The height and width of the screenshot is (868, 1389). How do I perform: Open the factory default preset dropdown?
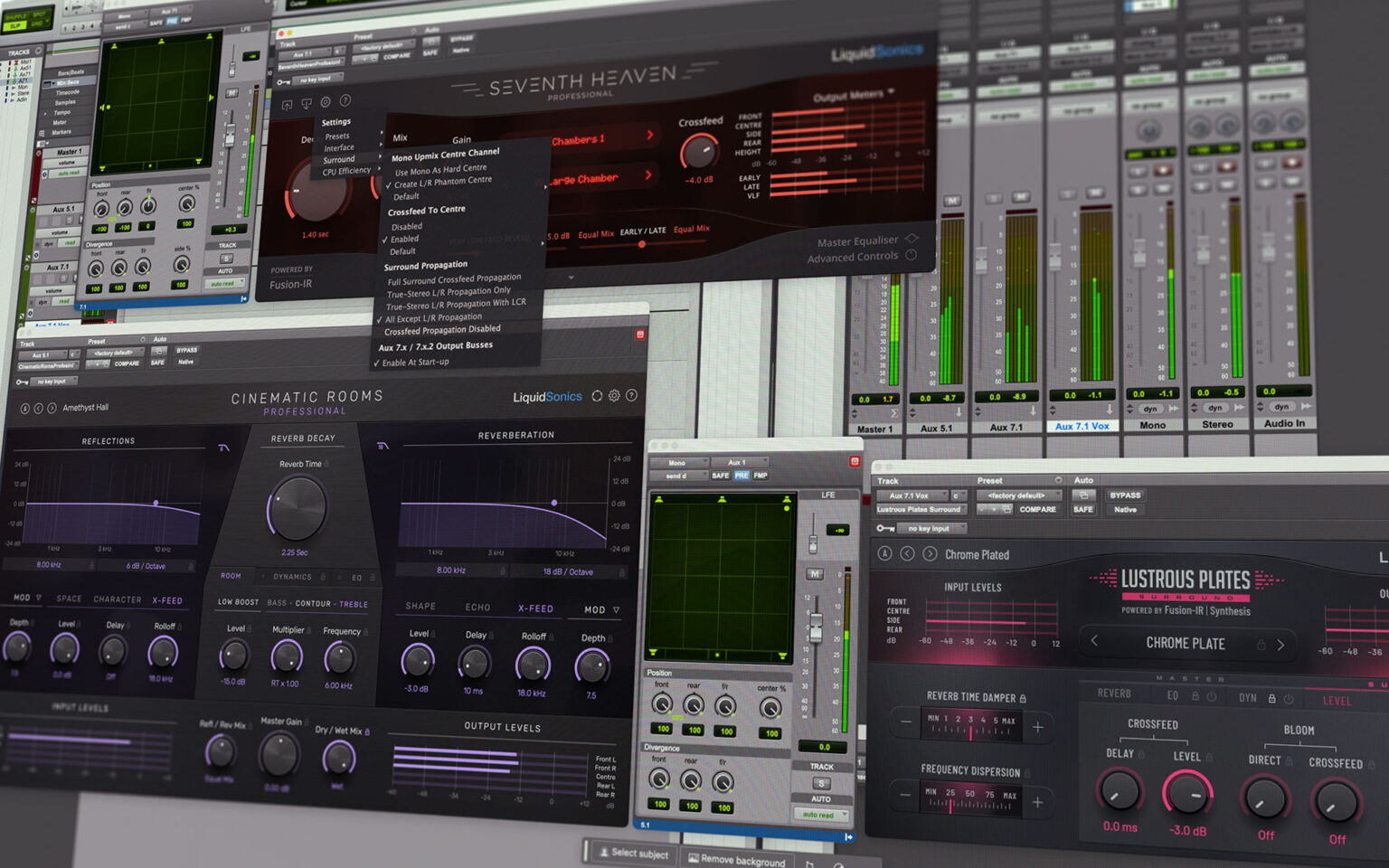(1017, 495)
